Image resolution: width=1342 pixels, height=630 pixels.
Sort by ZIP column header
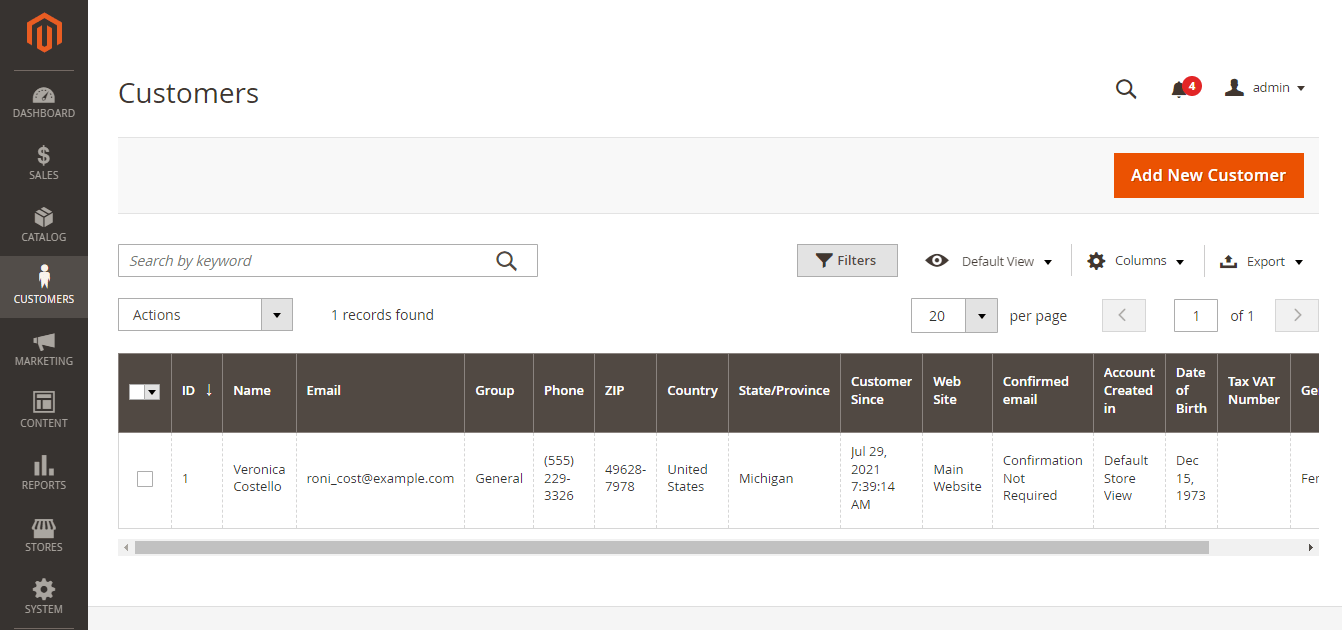625,391
